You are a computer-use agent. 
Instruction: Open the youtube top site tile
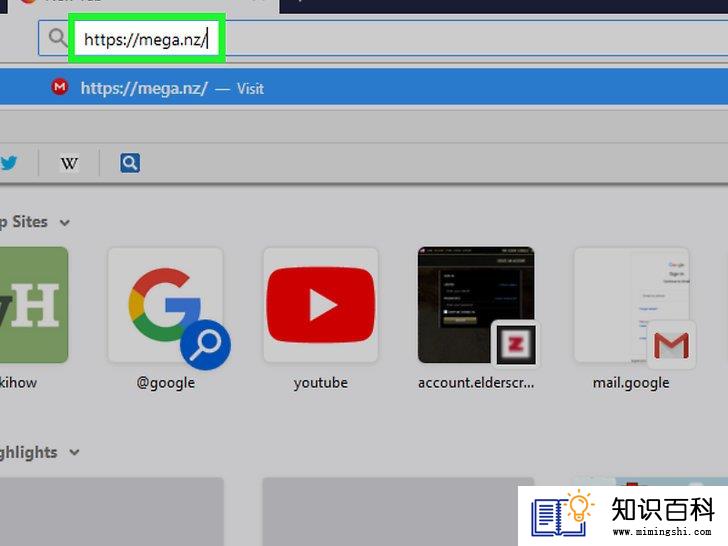(x=320, y=305)
